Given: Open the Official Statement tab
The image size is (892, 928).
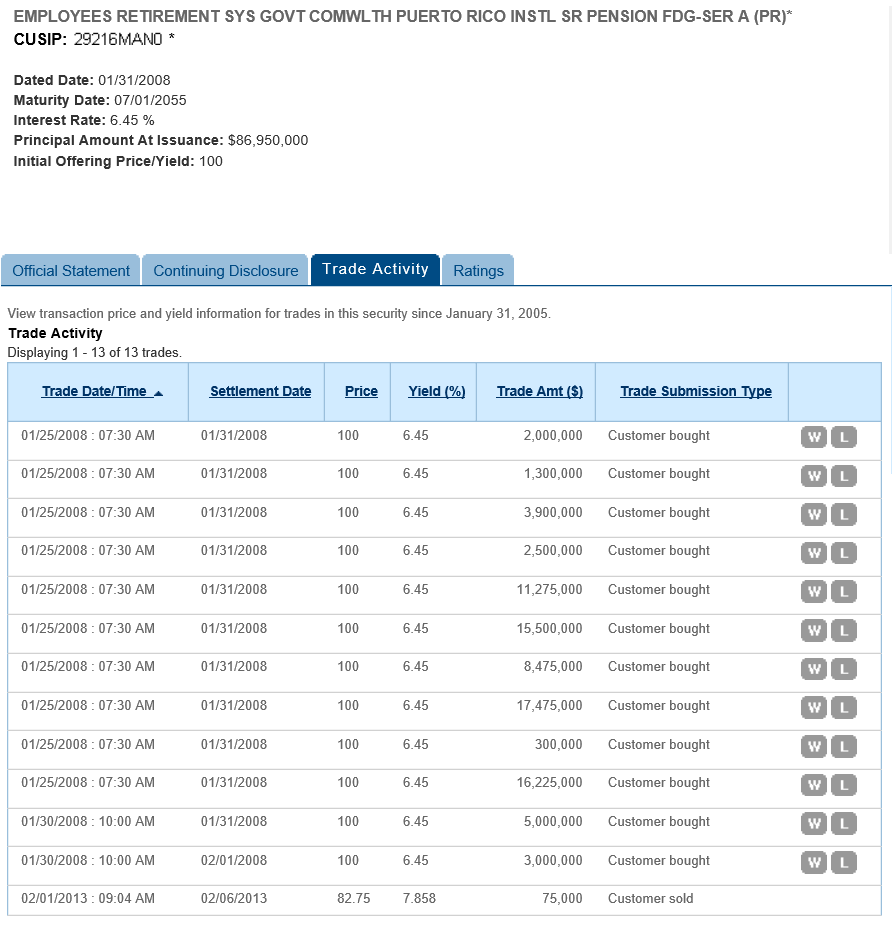Looking at the screenshot, I should [x=70, y=270].
